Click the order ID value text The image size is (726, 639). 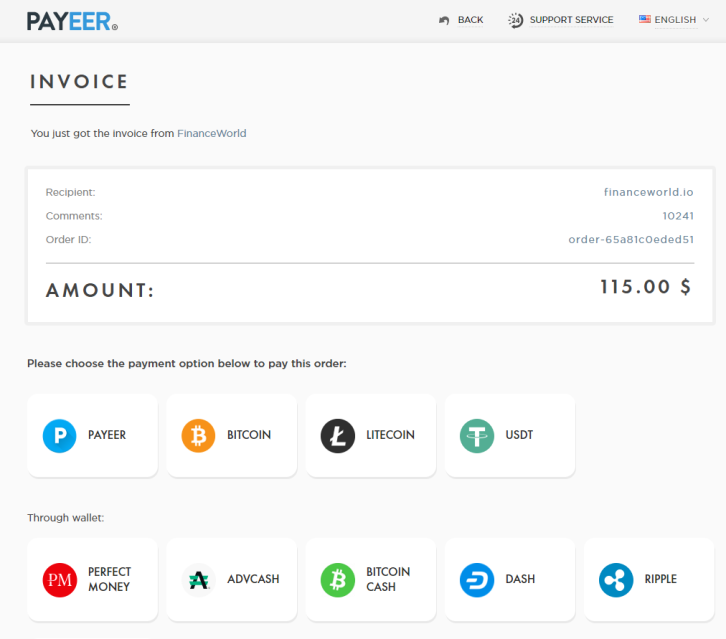[630, 240]
